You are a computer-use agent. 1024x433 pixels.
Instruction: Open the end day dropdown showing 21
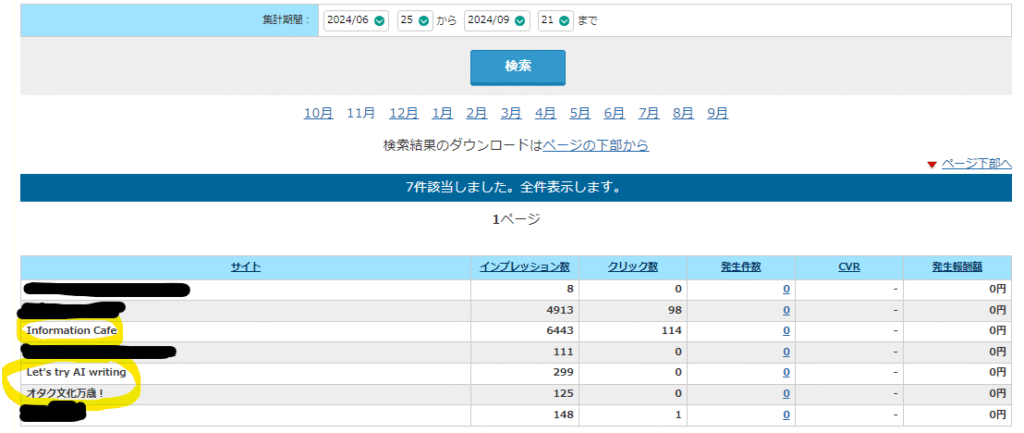(555, 20)
